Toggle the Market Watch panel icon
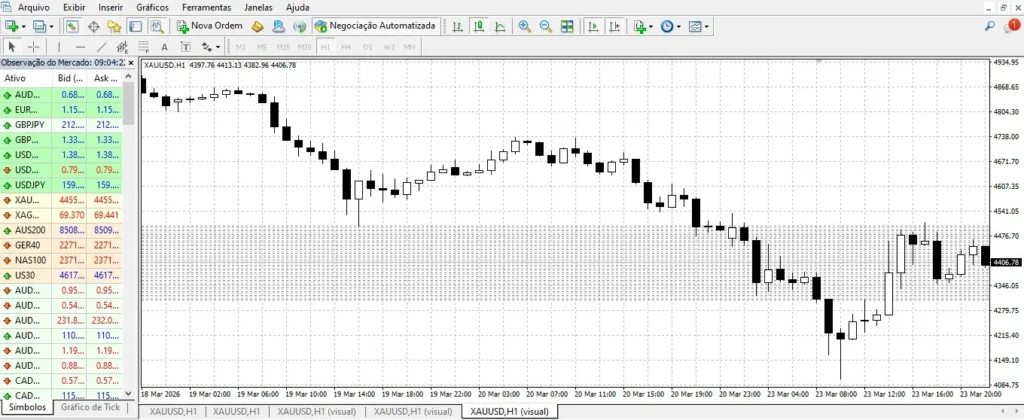Image resolution: width=1024 pixels, height=420 pixels. click(x=72, y=26)
